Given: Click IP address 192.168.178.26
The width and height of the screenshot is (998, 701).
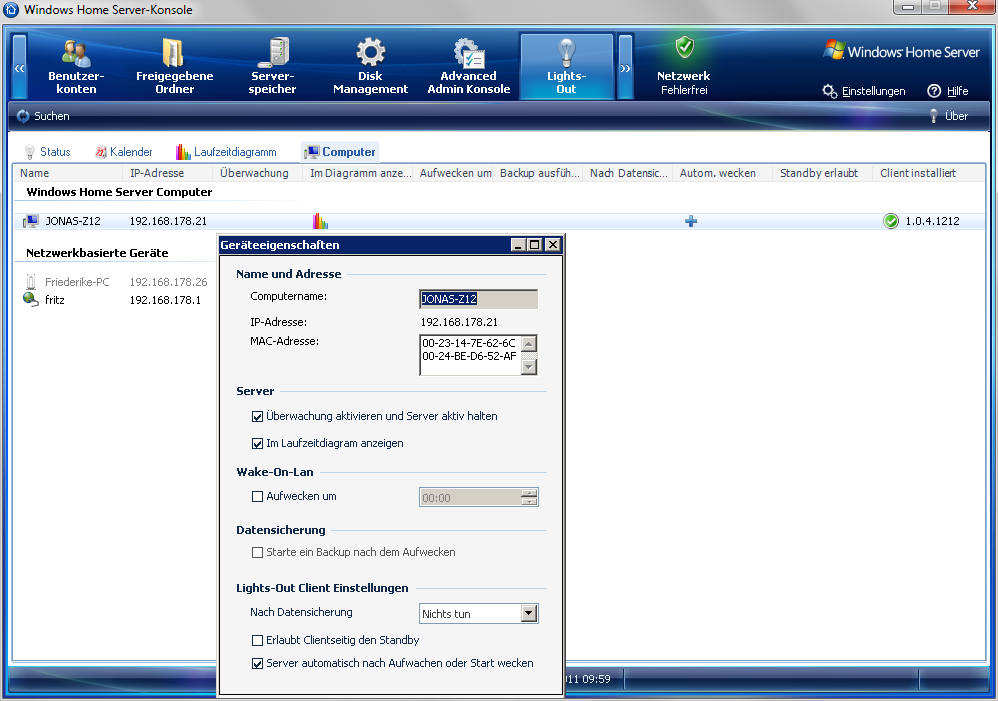Looking at the screenshot, I should tap(169, 281).
